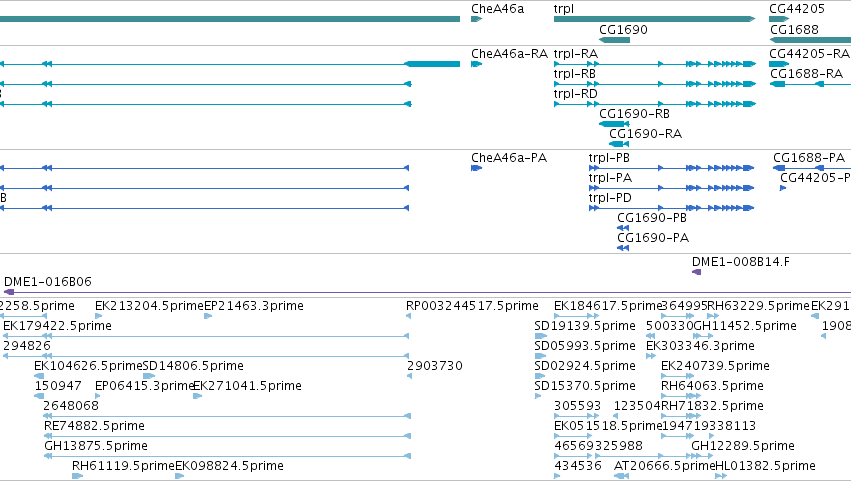
Task: Click the trpl gene bar
Action: point(654,19)
